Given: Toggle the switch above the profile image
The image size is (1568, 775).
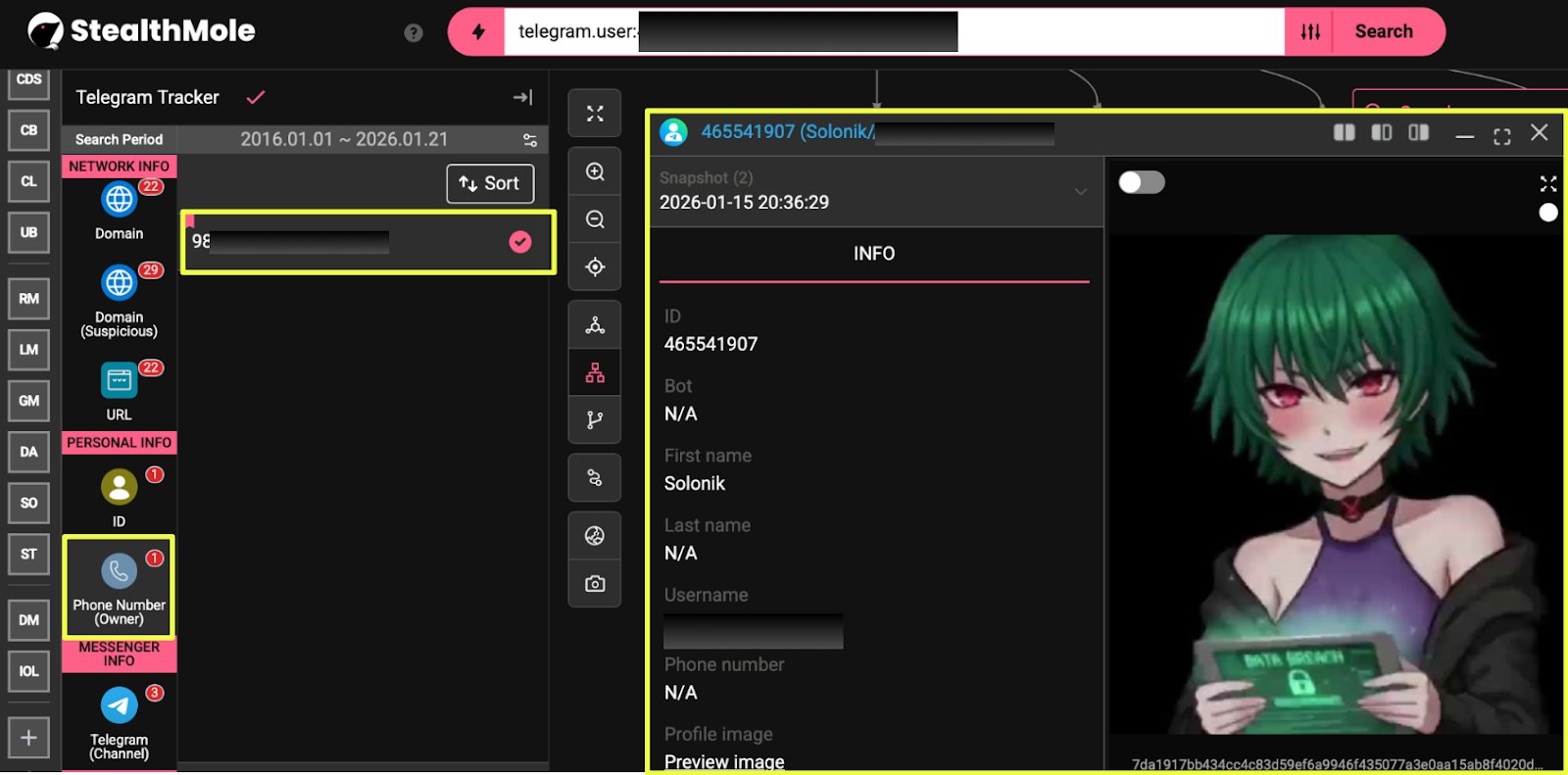Looking at the screenshot, I should coord(1142,182).
